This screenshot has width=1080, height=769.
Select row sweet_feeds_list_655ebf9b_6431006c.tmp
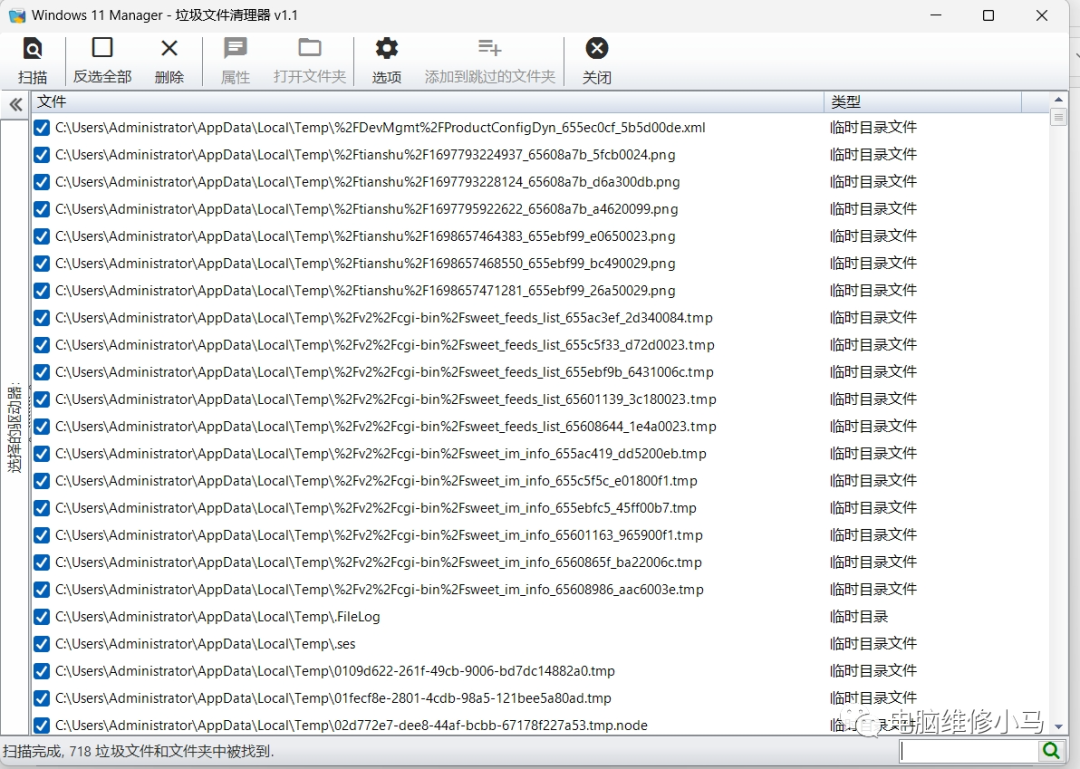tap(541, 372)
